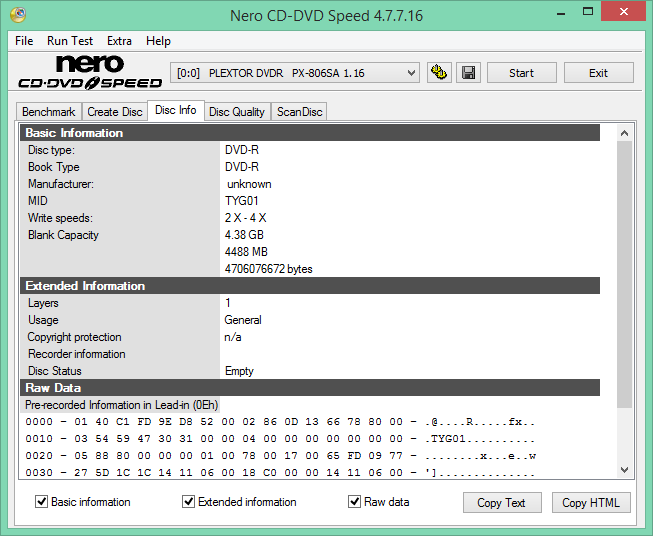Click the Nero disc icon in title bar
The width and height of the screenshot is (653, 536).
click(x=18, y=15)
